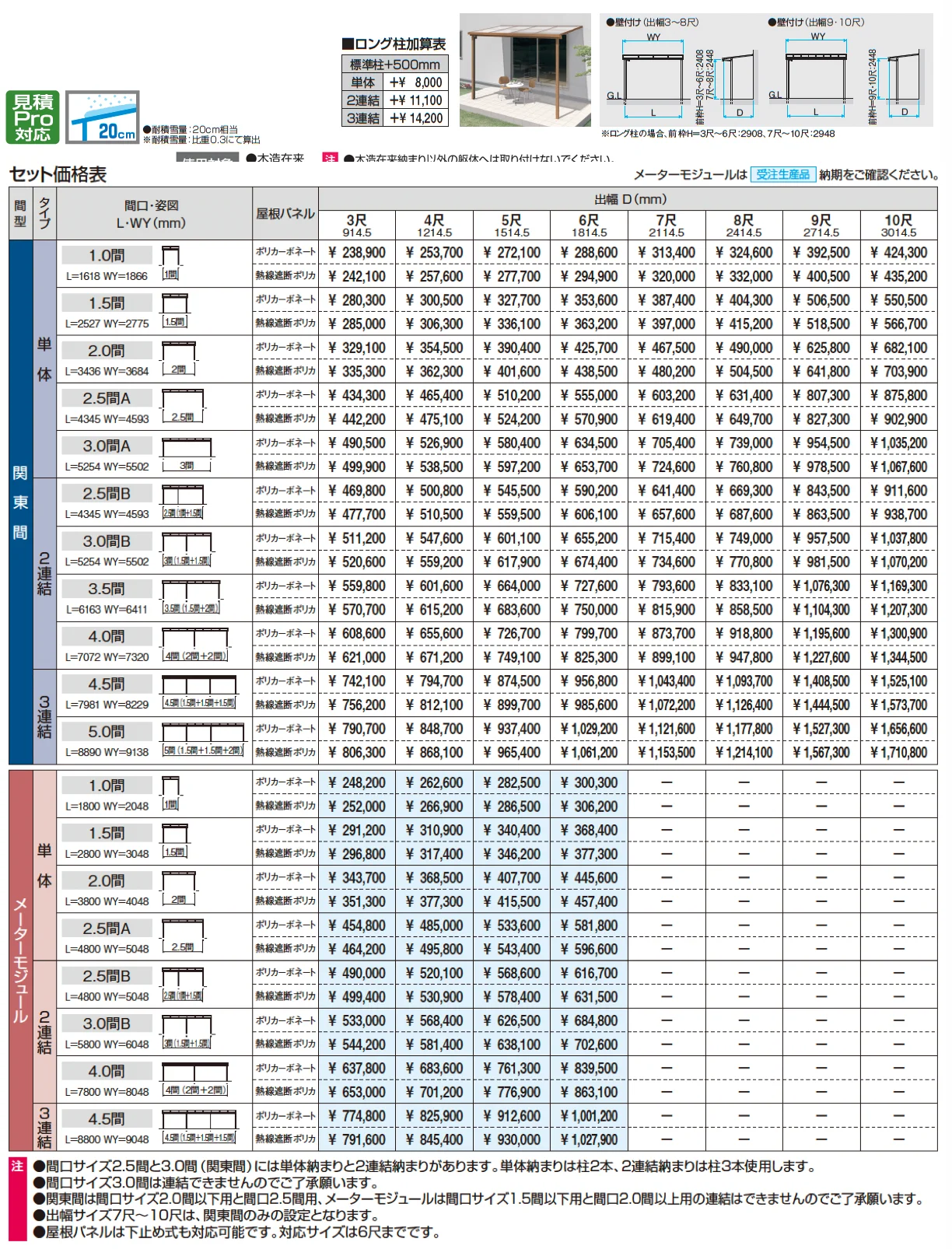This screenshot has height=1249, width=952.
Task: Click the 4.0間 メーターモジュール shape diagram
Action: [194, 1080]
